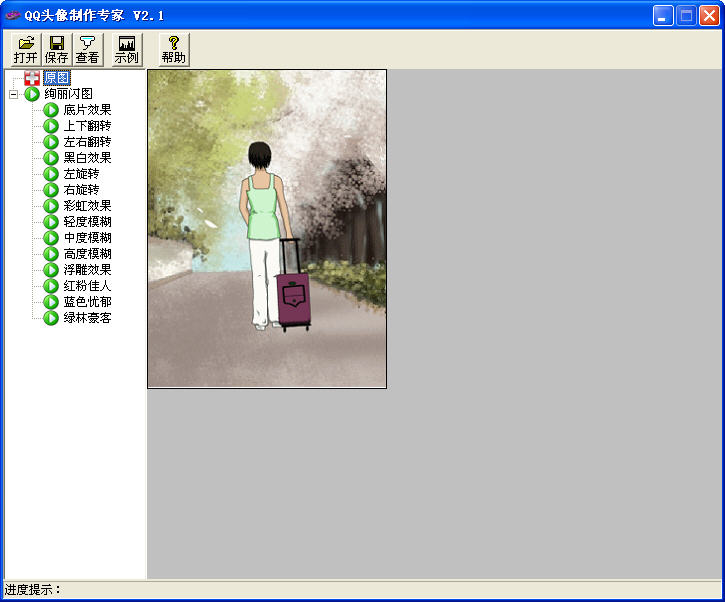The width and height of the screenshot is (725, 602).
Task: Click the 打开 (Open) toolbar button
Action: click(x=26, y=49)
